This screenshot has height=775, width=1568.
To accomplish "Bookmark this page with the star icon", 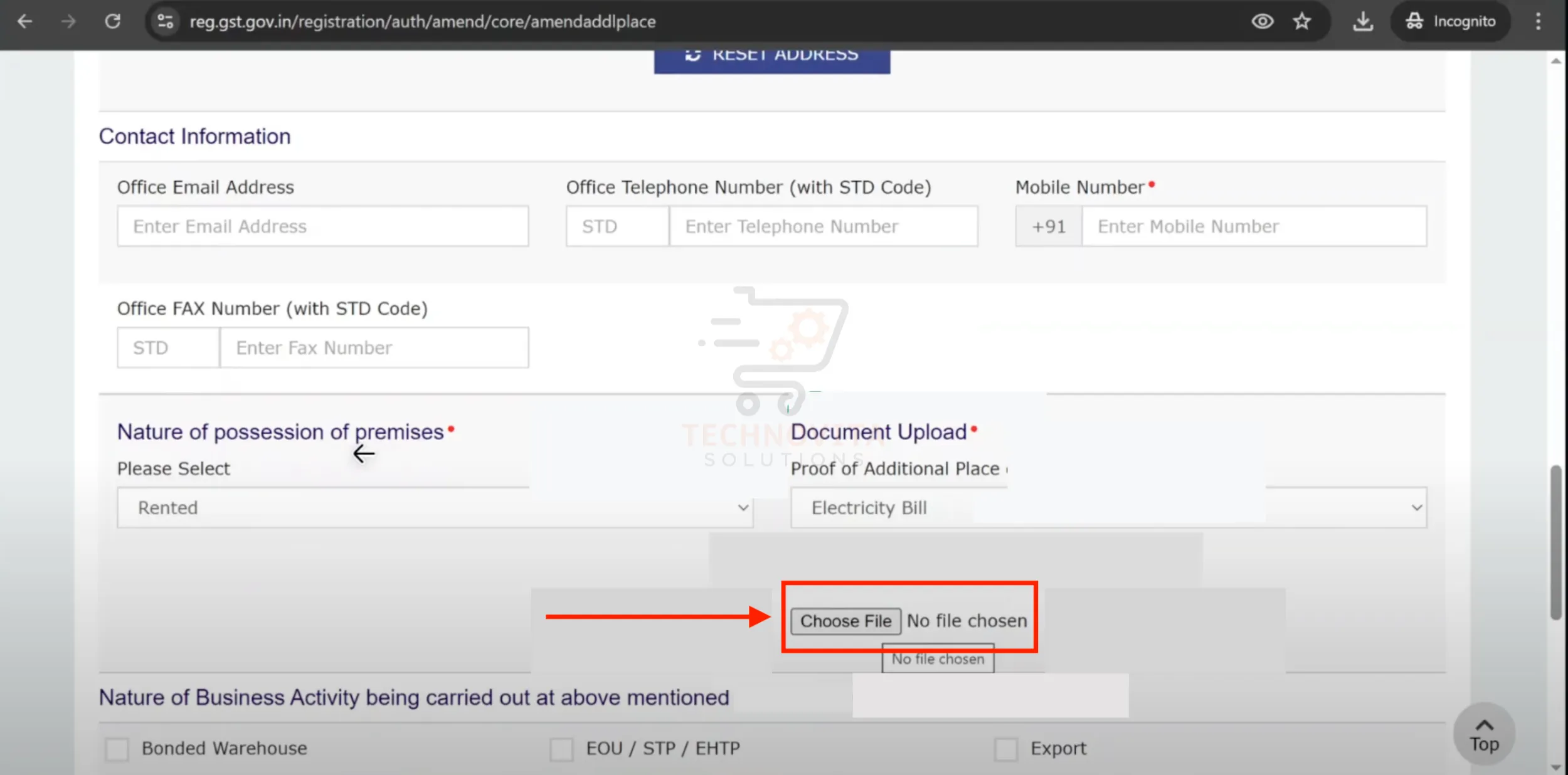I will (x=1303, y=21).
